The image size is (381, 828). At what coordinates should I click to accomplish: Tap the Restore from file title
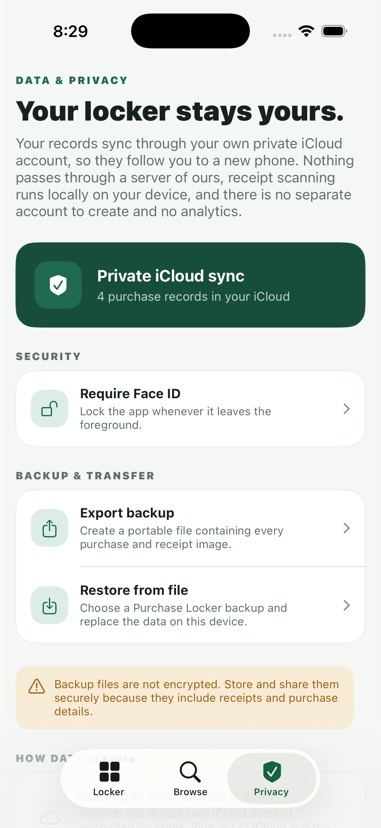point(134,590)
